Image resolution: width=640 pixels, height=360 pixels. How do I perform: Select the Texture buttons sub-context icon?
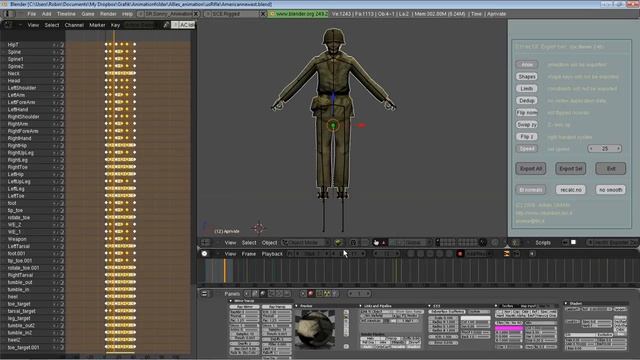click(x=319, y=293)
